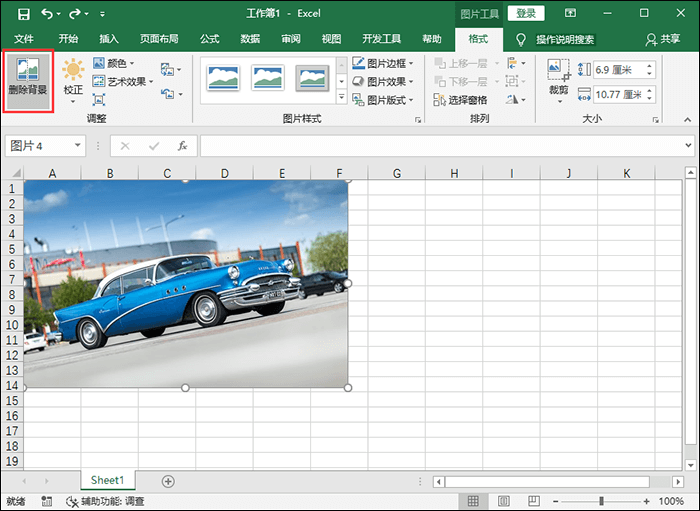Collapse the ribbon with the chevron

688,119
